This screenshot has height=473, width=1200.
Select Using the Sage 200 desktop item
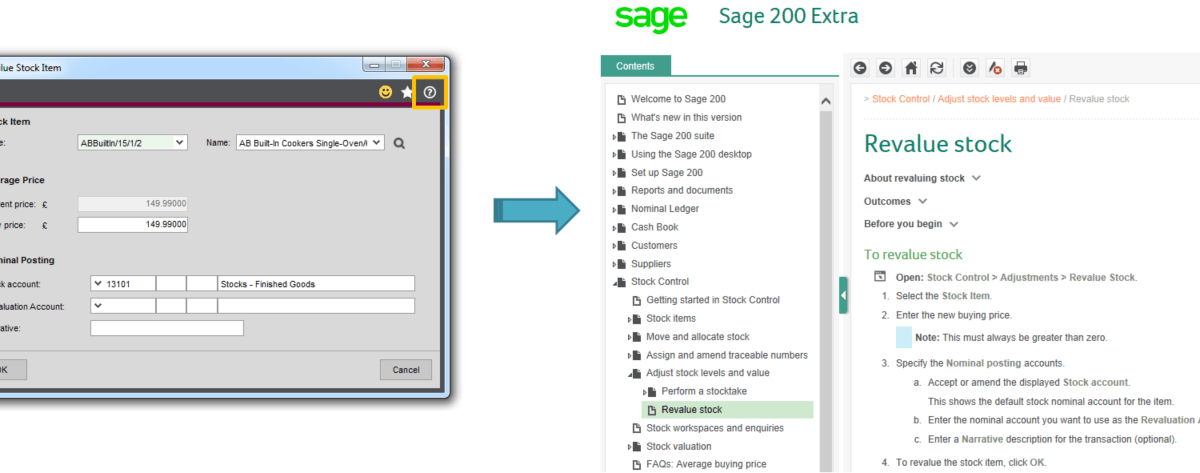point(691,154)
